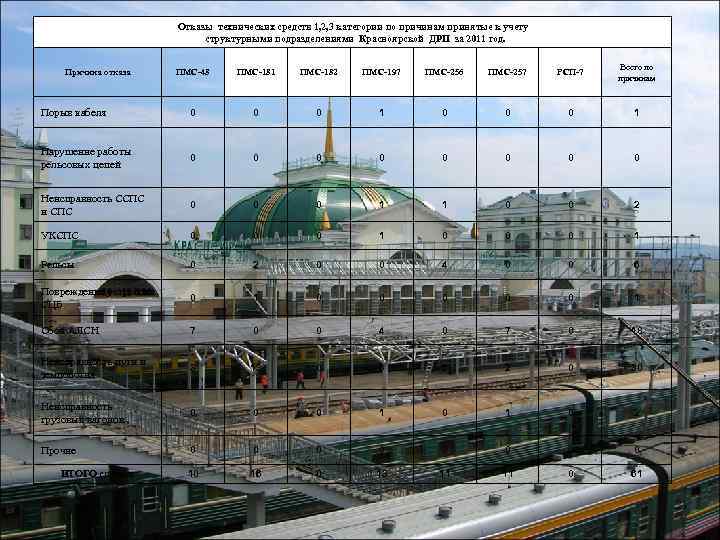Viewport: 720px width, 540px height.
Task: Select the 'ПМС-257' column header
Action: click(507, 72)
